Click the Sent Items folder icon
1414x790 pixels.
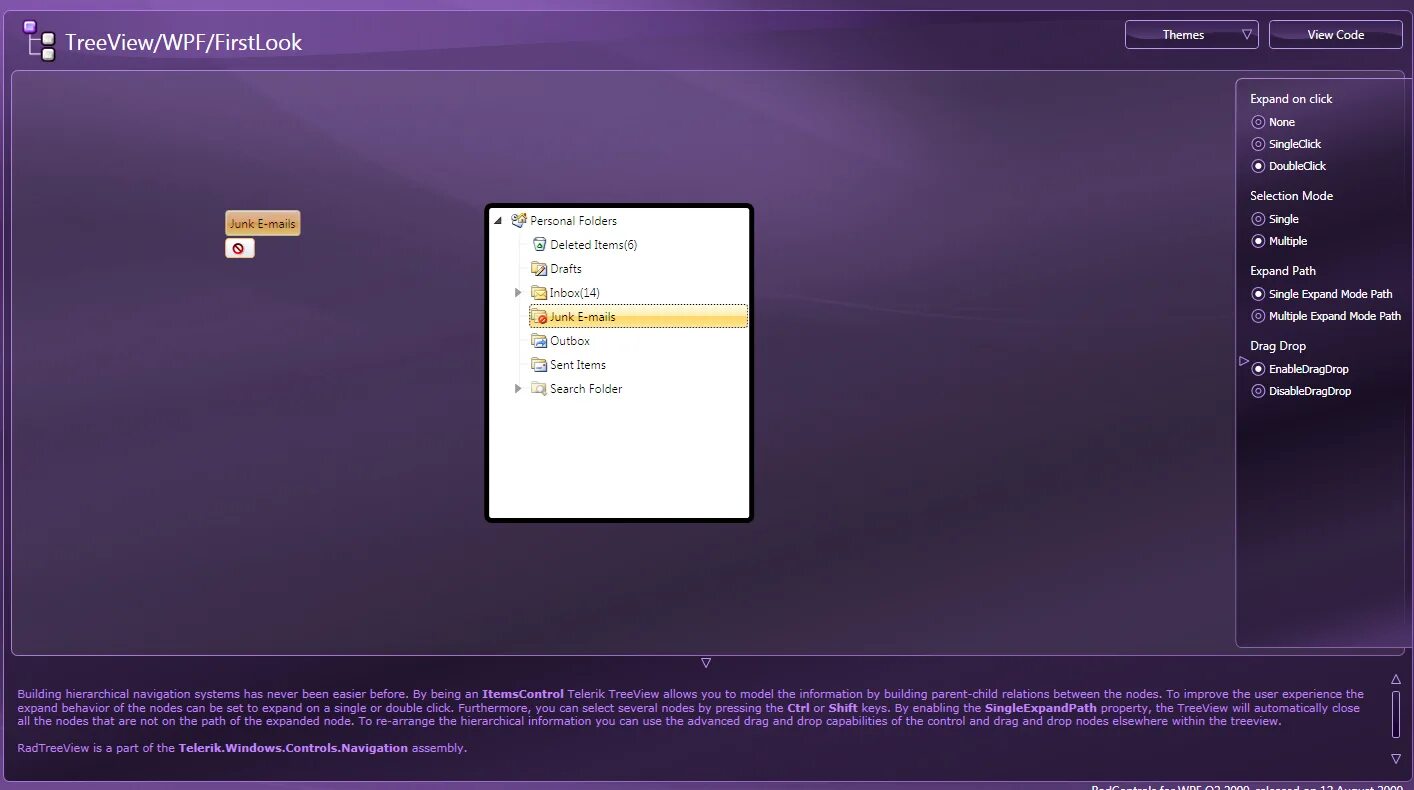pyautogui.click(x=539, y=364)
